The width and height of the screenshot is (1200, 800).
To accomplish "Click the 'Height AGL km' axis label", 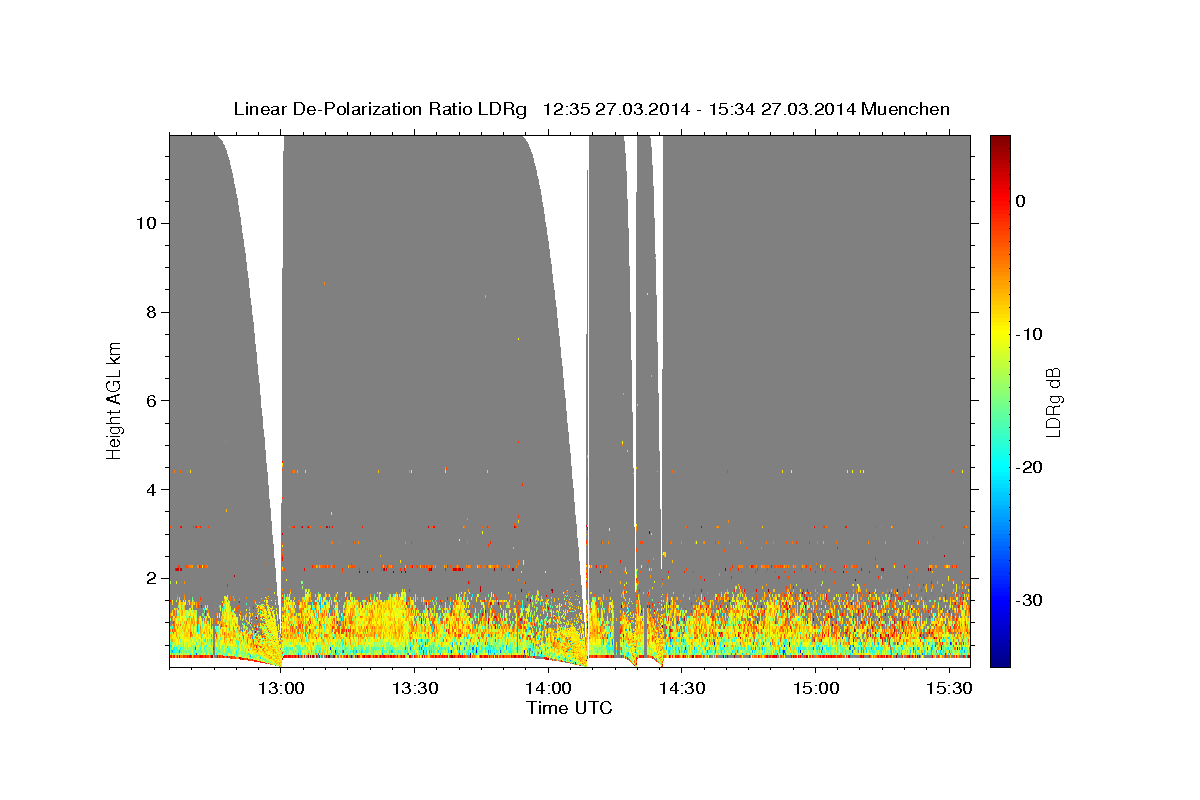I will pos(114,401).
